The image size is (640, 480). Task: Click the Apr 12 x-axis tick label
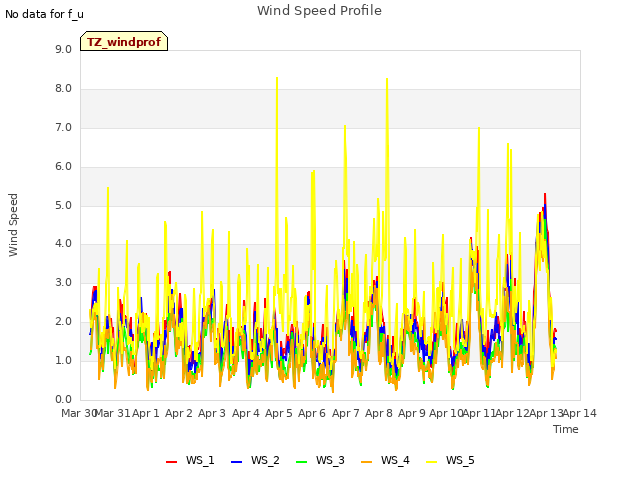[513, 413]
